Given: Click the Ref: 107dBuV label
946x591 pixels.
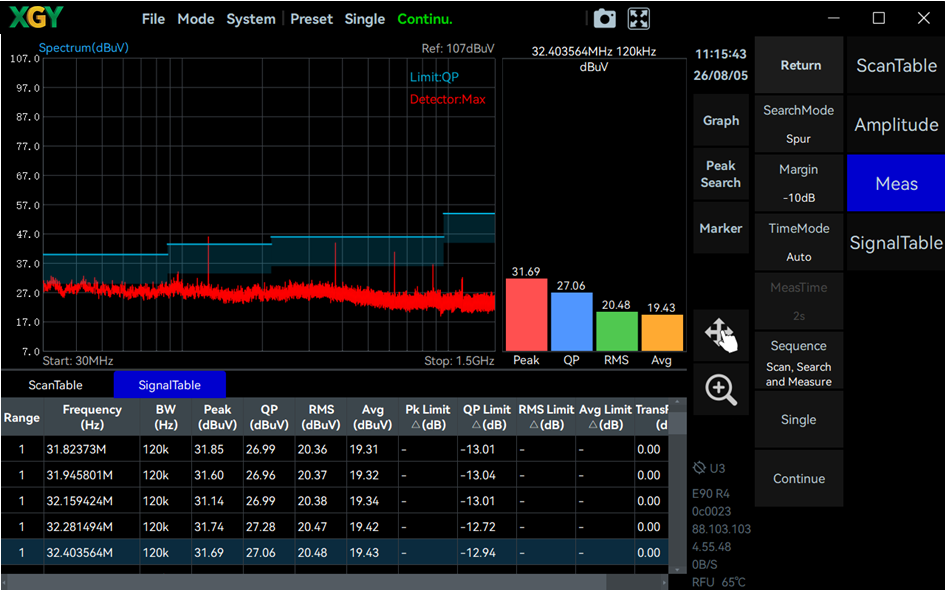Looking at the screenshot, I should tap(458, 48).
